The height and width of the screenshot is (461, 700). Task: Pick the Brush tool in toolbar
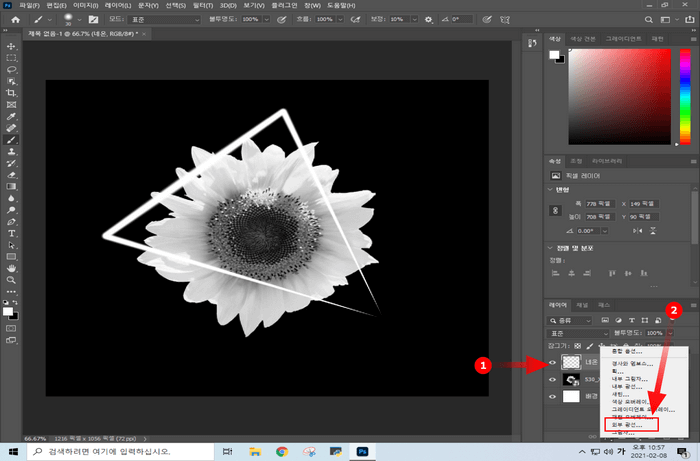11,139
